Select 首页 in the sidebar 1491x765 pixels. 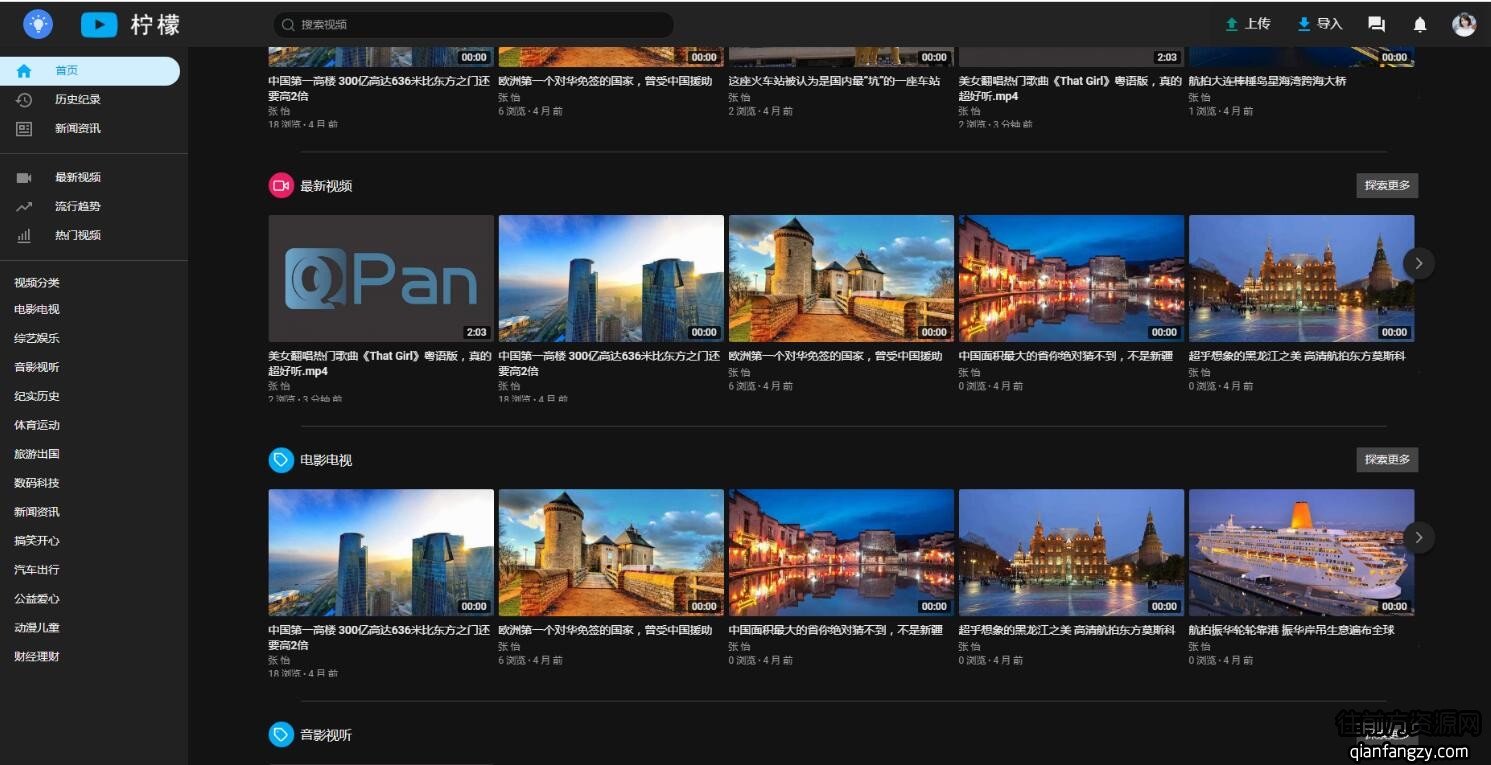90,70
